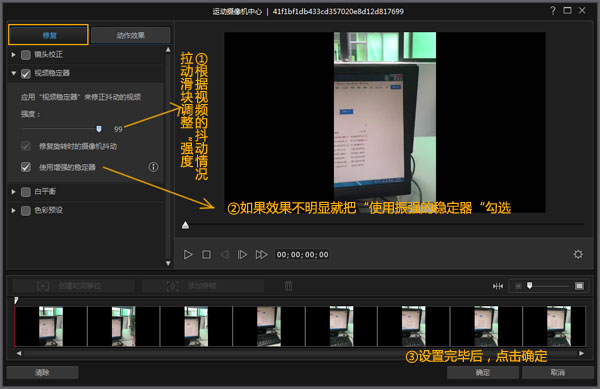Click the 确定 (OK) button

pos(483,373)
